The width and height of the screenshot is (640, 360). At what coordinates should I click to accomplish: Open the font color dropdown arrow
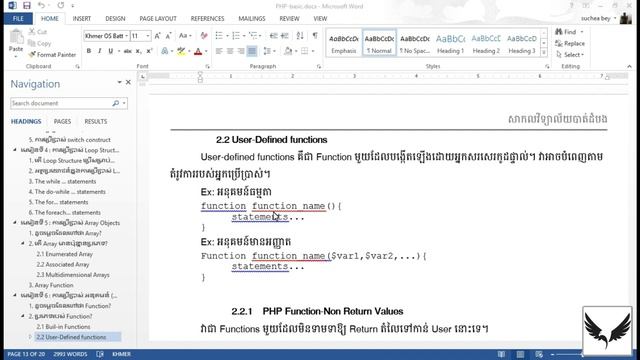[x=206, y=51]
